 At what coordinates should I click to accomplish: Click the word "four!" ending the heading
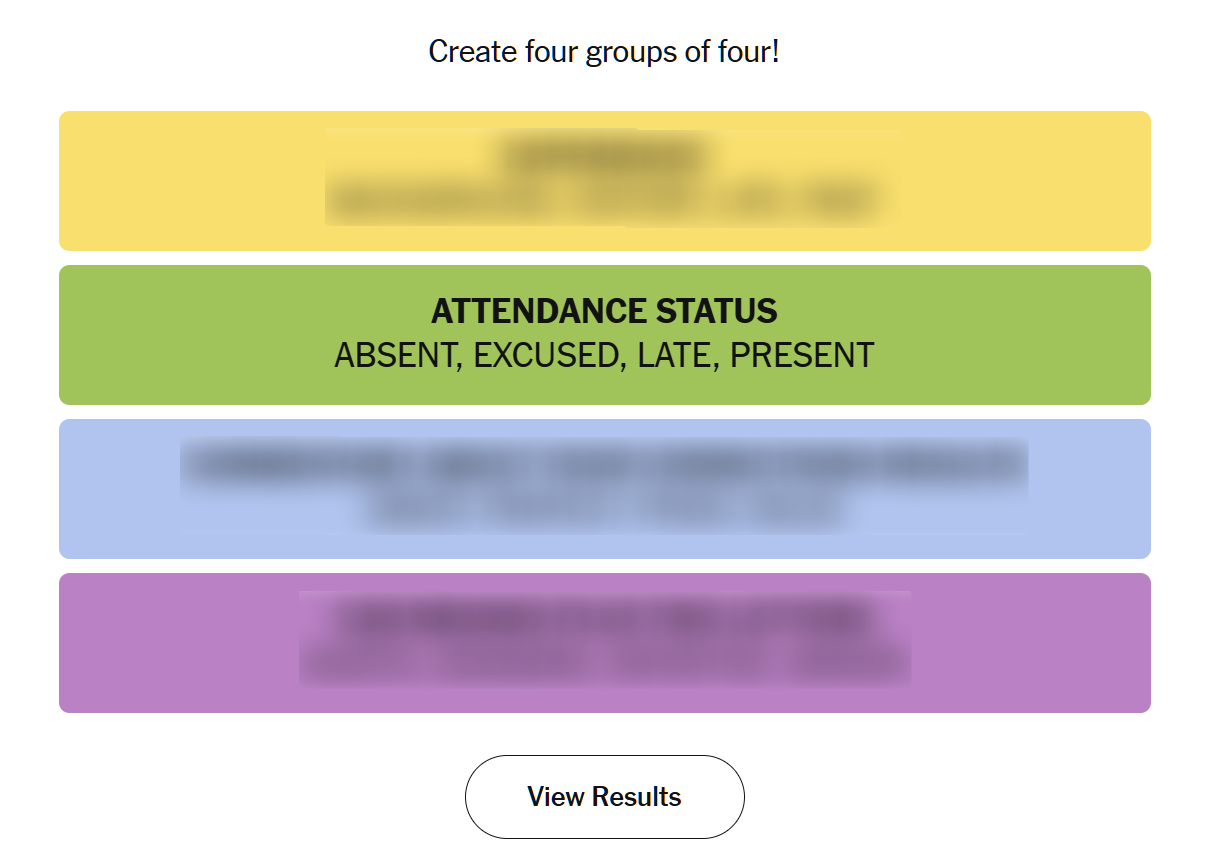click(x=747, y=51)
